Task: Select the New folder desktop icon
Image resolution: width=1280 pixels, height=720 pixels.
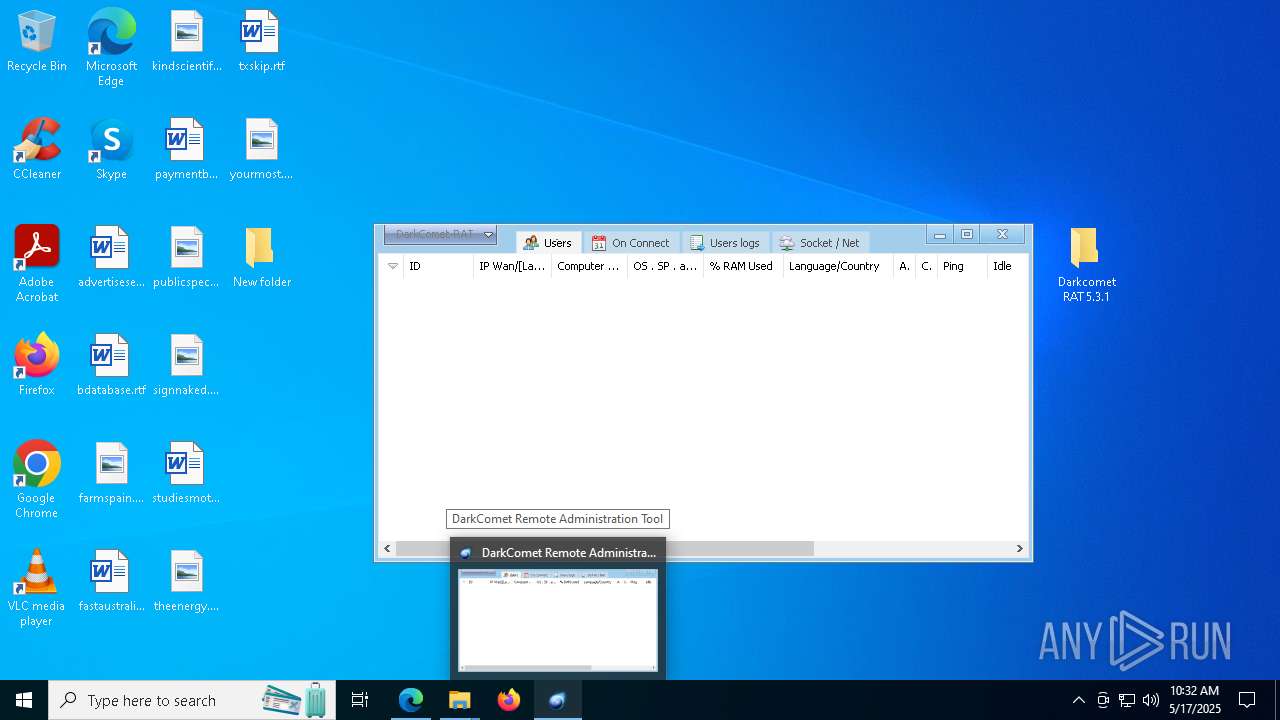Action: click(261, 258)
